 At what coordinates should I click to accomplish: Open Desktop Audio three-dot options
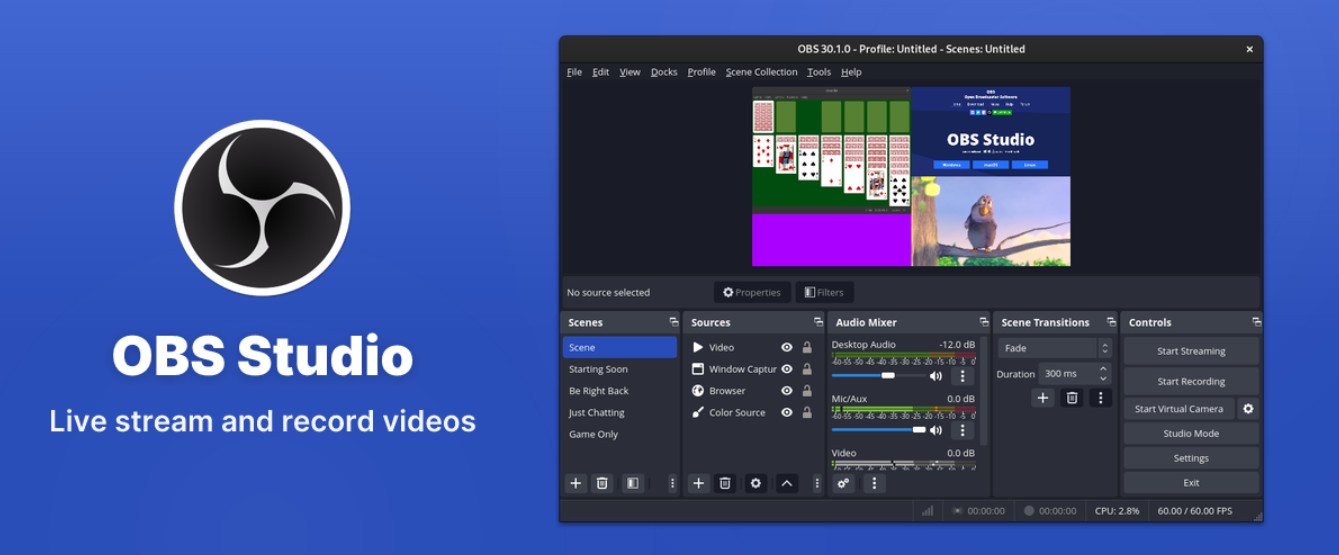point(962,376)
